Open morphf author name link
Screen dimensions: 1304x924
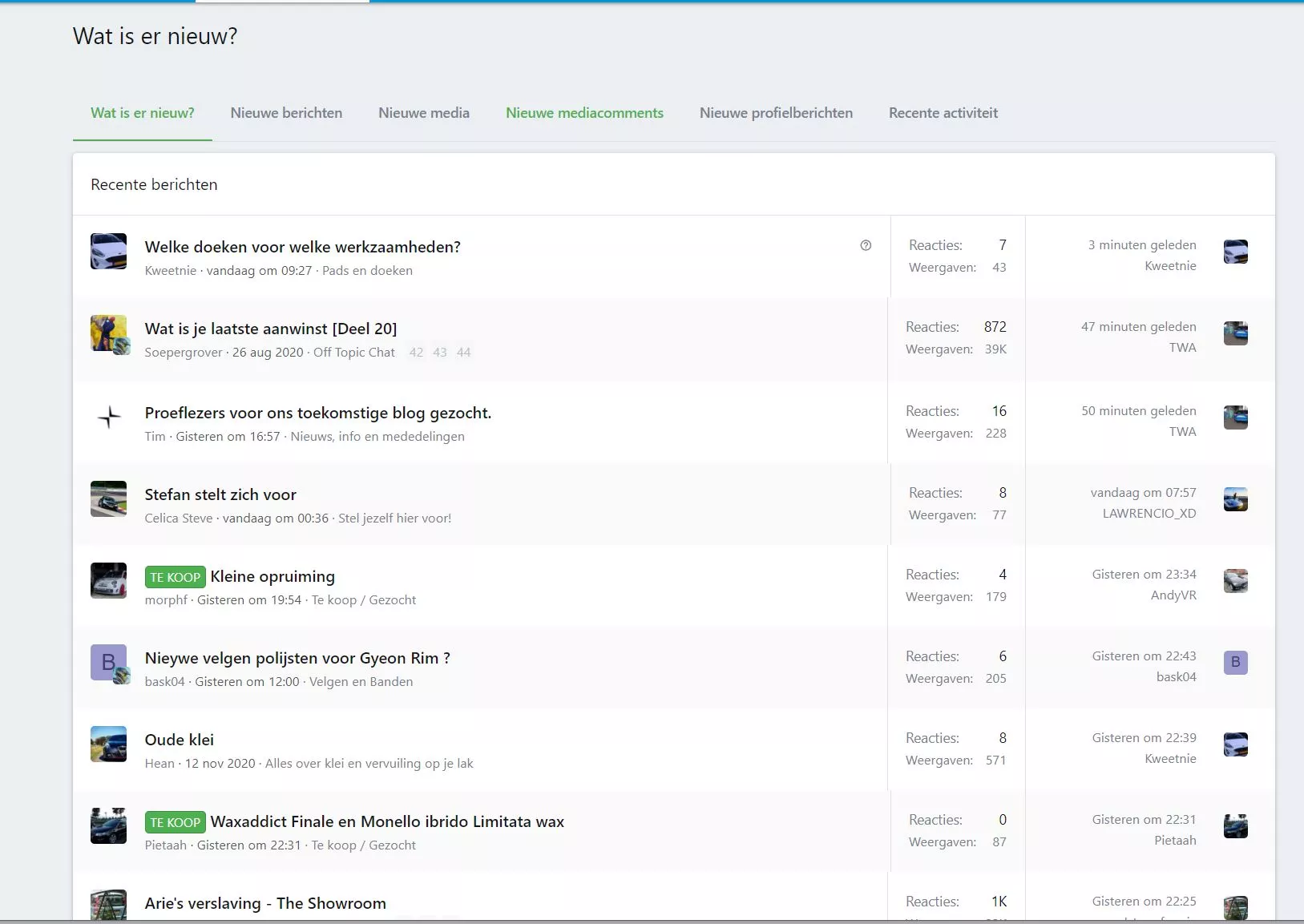(166, 600)
